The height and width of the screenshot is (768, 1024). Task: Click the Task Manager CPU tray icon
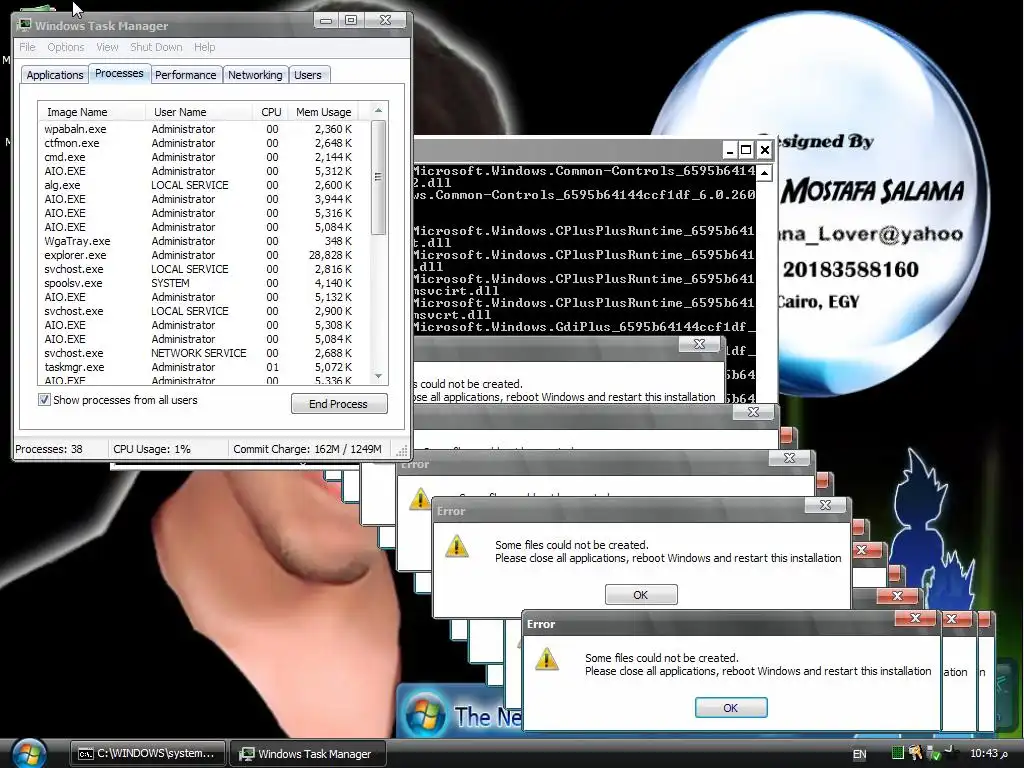[898, 753]
